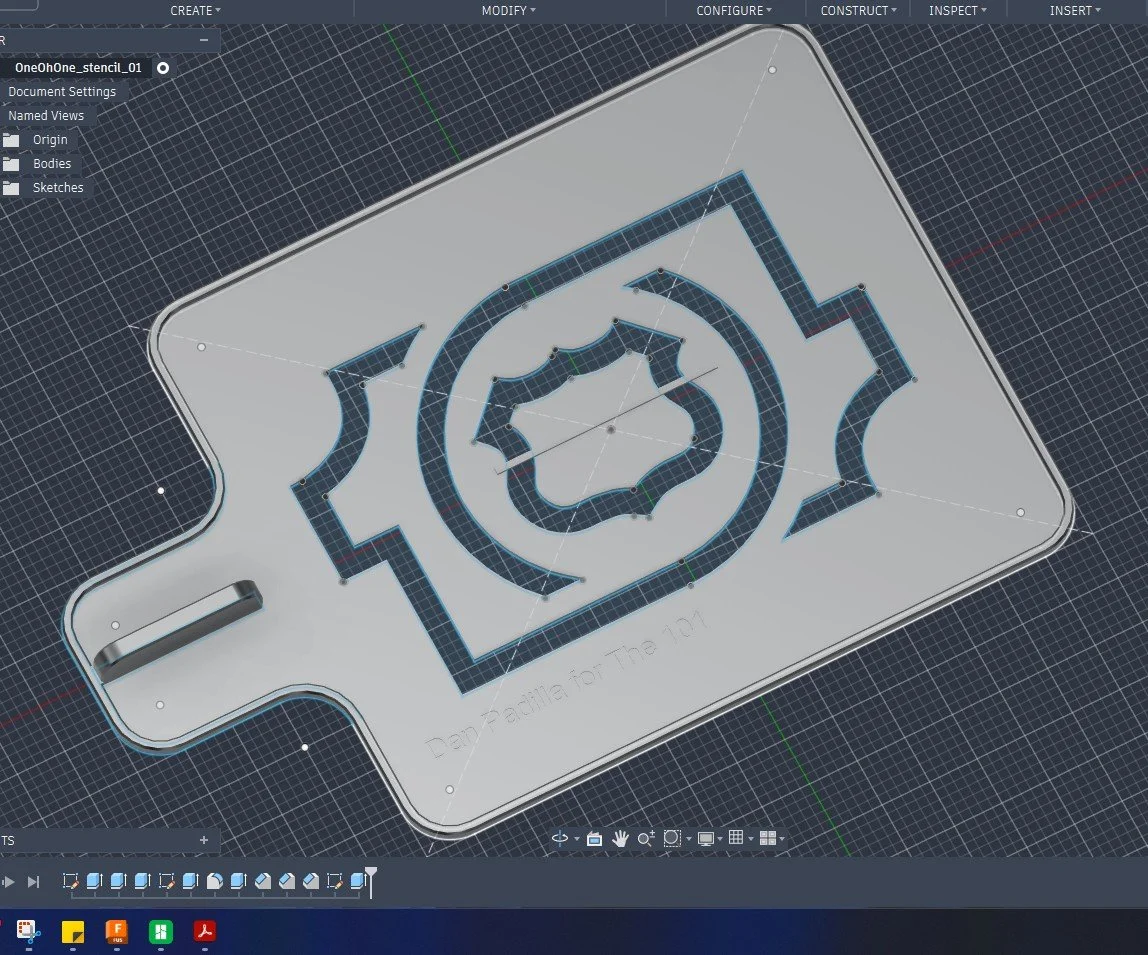Select the Pan hand tool
The height and width of the screenshot is (955, 1148).
(x=620, y=839)
